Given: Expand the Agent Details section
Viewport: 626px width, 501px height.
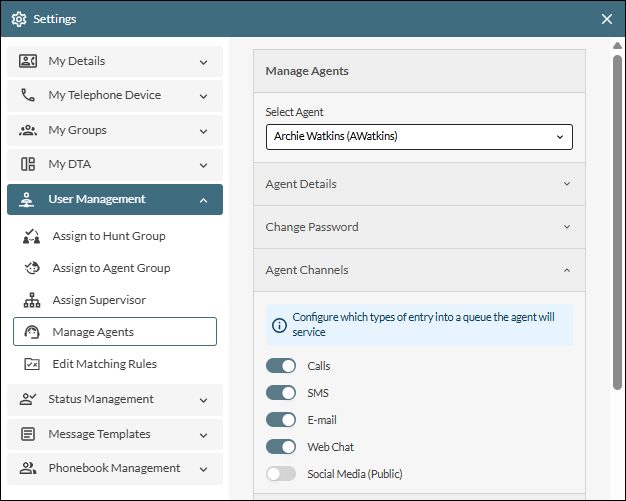Looking at the screenshot, I should (419, 184).
